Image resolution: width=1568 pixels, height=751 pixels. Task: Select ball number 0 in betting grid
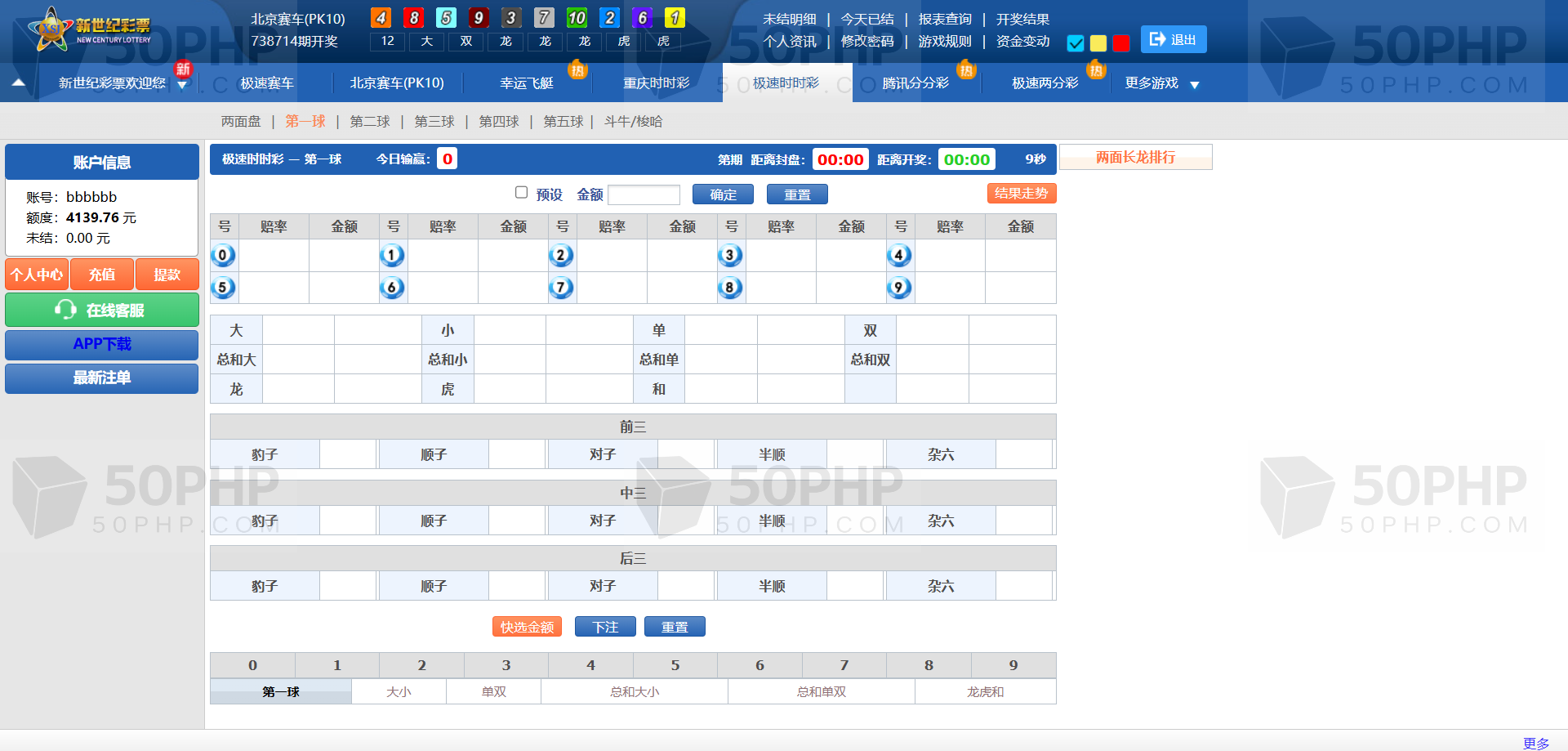point(223,255)
